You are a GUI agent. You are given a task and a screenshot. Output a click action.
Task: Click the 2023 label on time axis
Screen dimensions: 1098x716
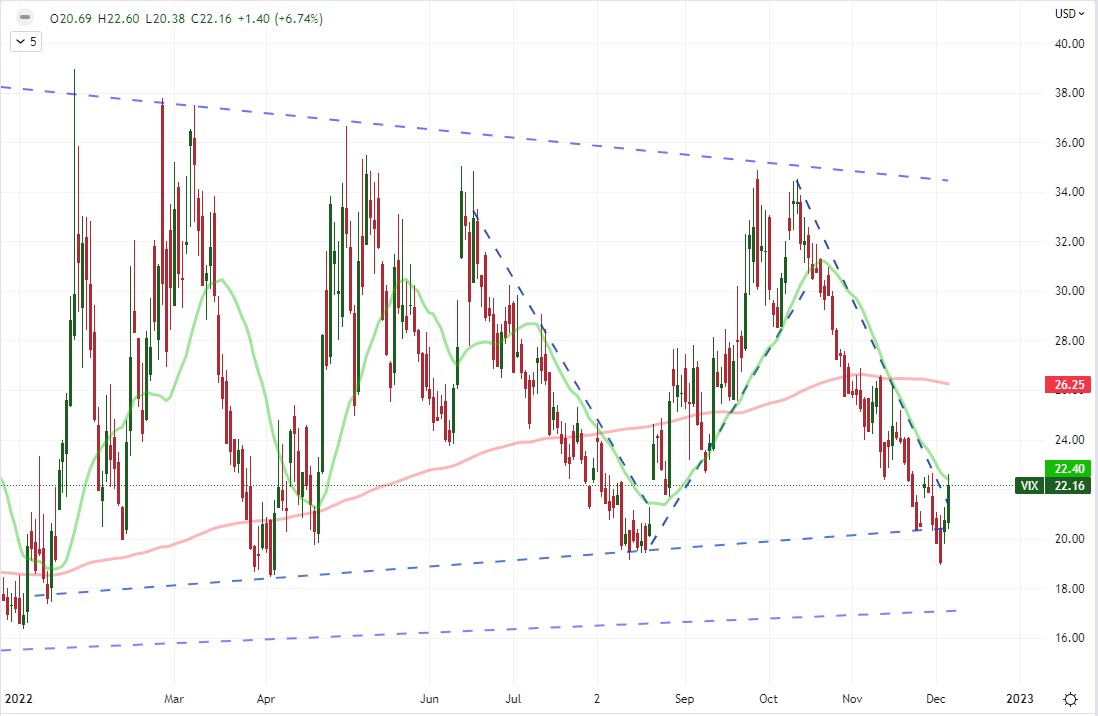click(x=1019, y=697)
